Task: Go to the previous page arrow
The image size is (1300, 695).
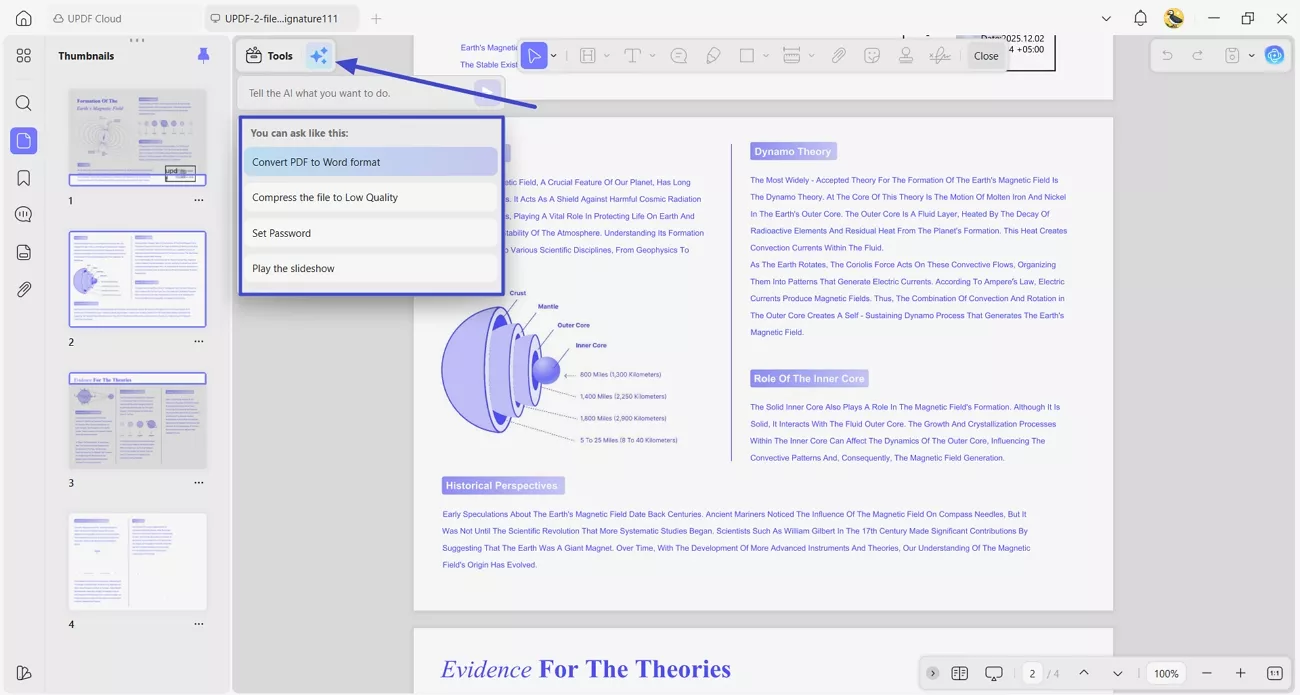Action: 1084,673
